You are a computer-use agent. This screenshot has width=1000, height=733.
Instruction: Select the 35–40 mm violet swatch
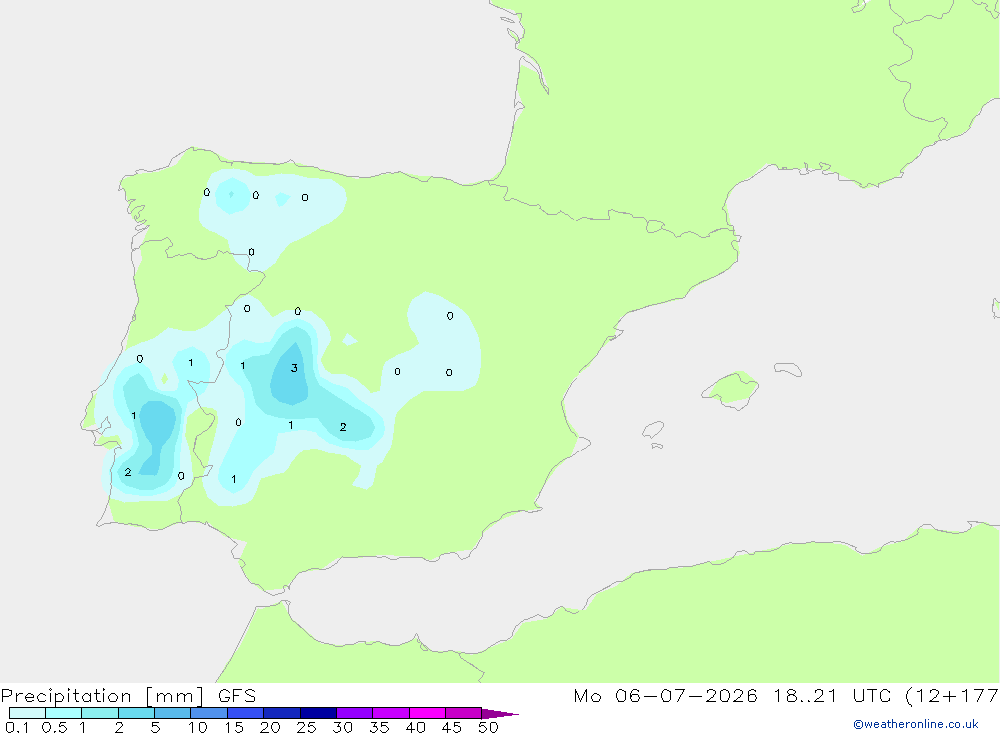tap(391, 713)
